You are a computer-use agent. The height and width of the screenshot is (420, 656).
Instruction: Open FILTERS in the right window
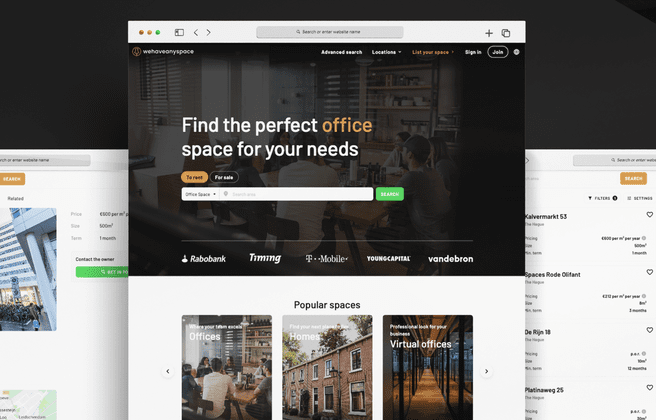[x=602, y=198]
